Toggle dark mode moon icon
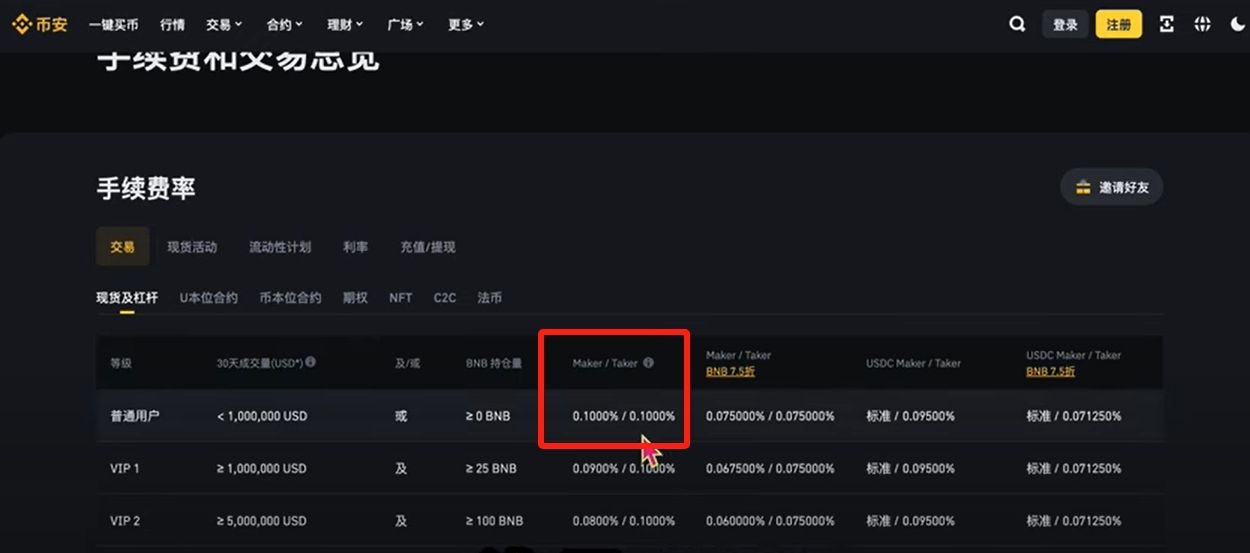The height and width of the screenshot is (553, 1250). tap(1238, 25)
